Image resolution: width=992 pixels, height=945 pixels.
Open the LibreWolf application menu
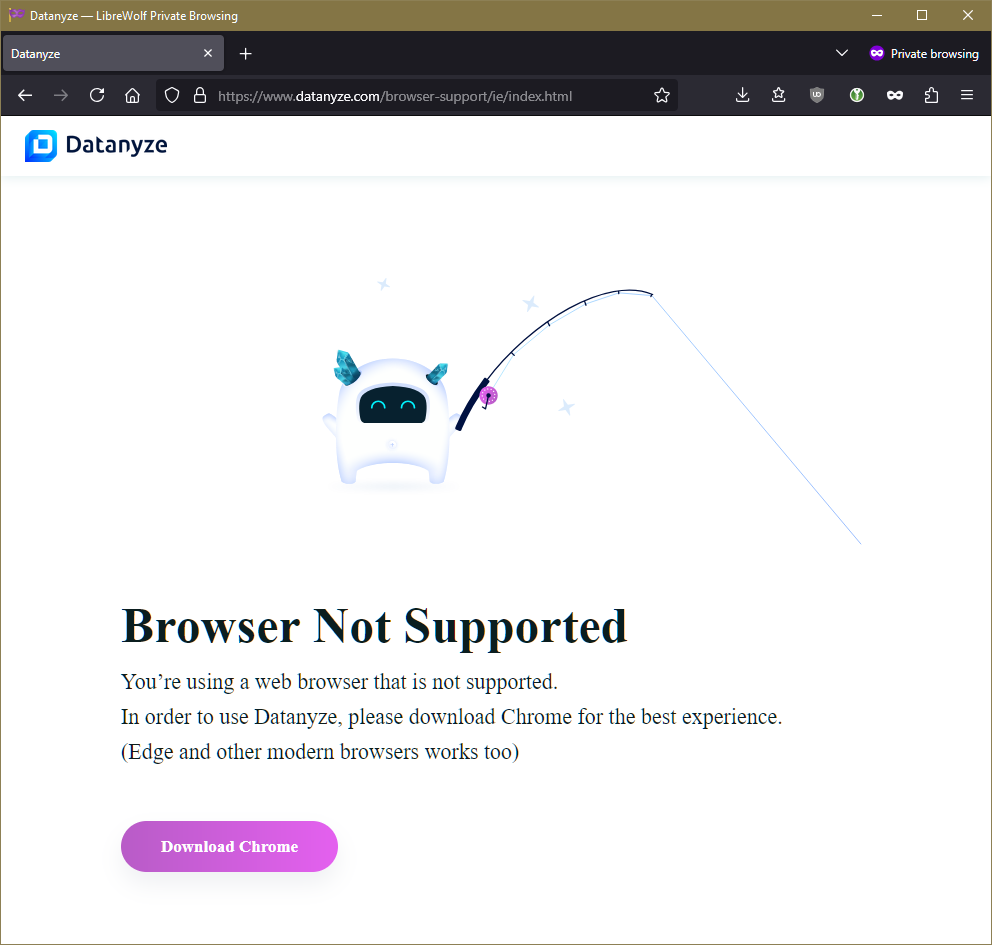coord(967,96)
